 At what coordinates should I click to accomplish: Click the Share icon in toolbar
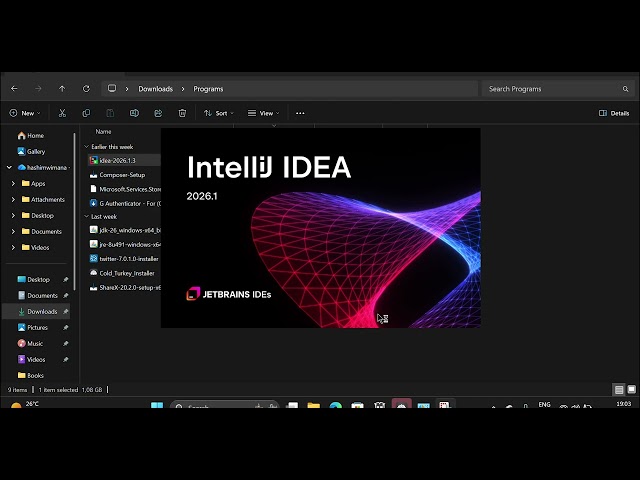coord(158,113)
